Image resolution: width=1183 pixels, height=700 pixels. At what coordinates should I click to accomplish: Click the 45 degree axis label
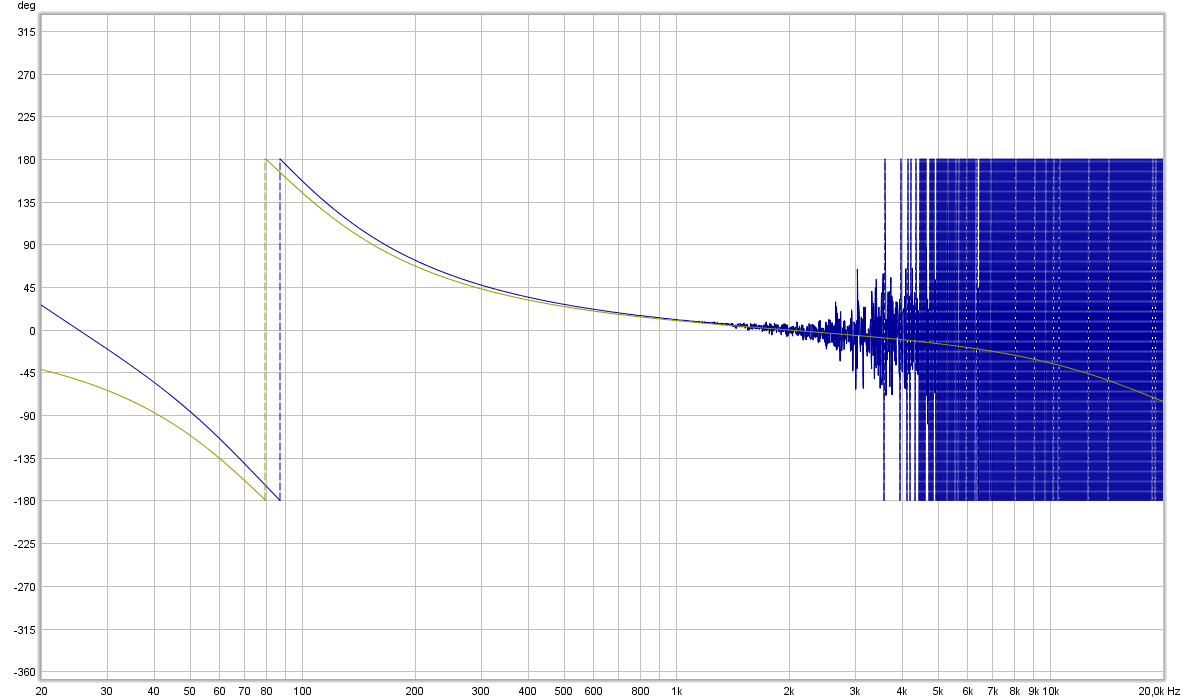click(29, 288)
